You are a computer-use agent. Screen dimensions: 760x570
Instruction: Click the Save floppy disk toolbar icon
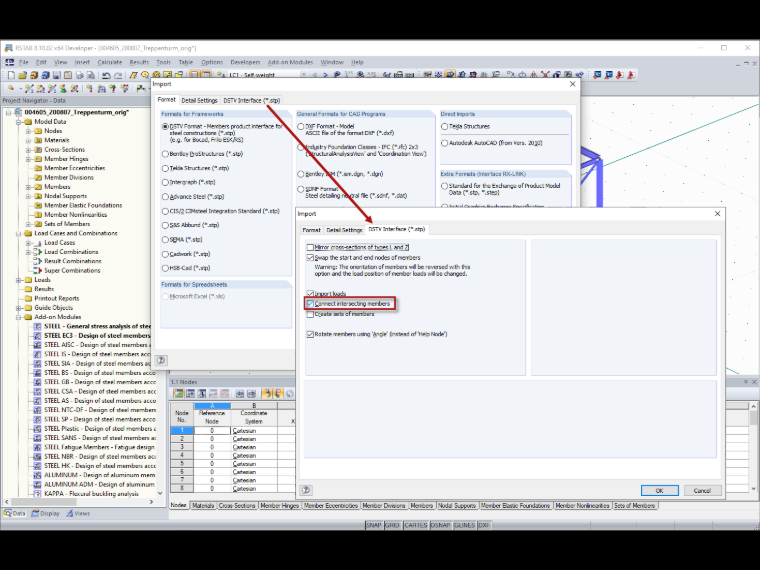pos(57,75)
